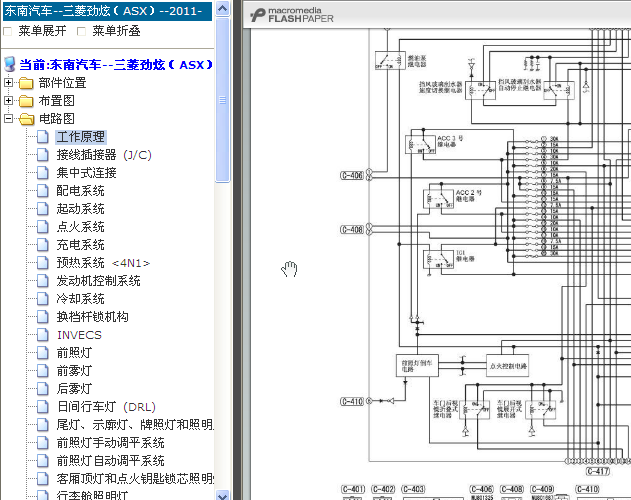Screen dimensions: 631x500
Task: Click the C-406 connector label on diagram
Action: click(x=352, y=175)
